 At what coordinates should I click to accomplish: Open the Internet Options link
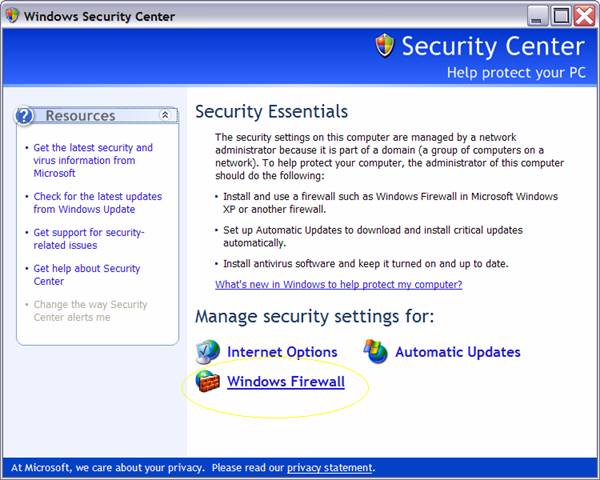282,352
